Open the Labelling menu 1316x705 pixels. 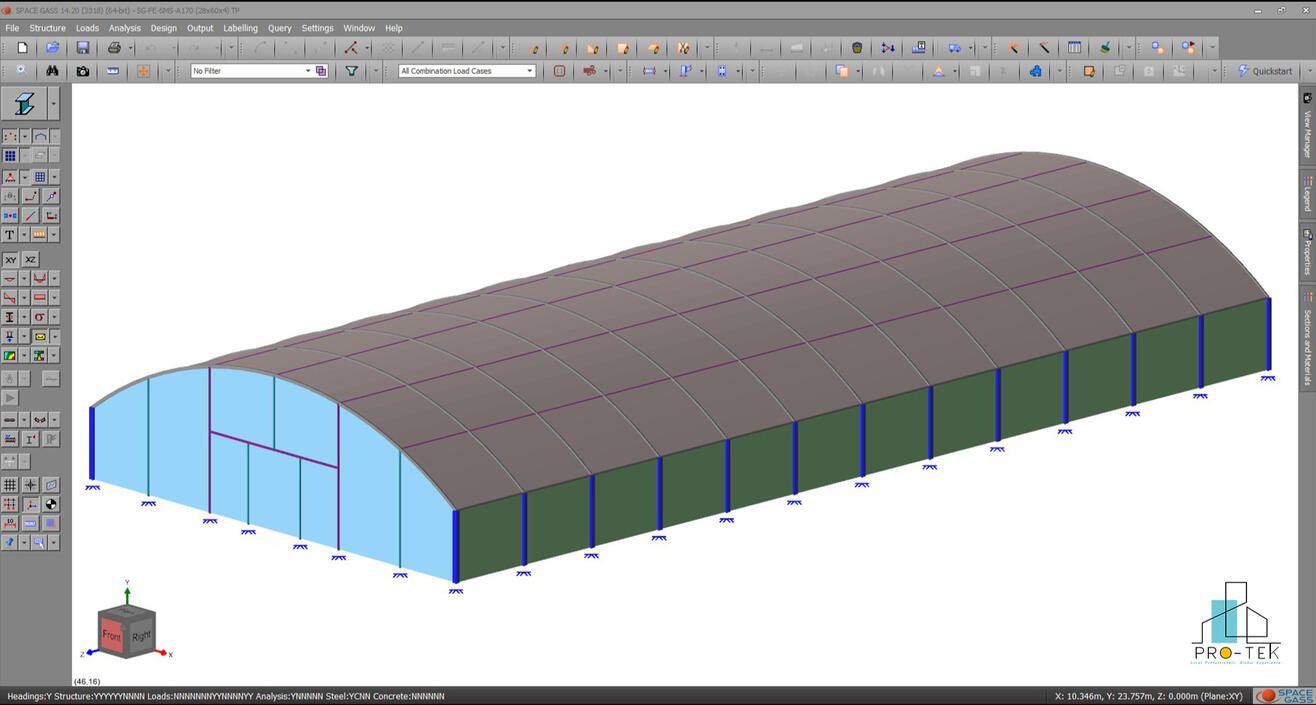240,28
